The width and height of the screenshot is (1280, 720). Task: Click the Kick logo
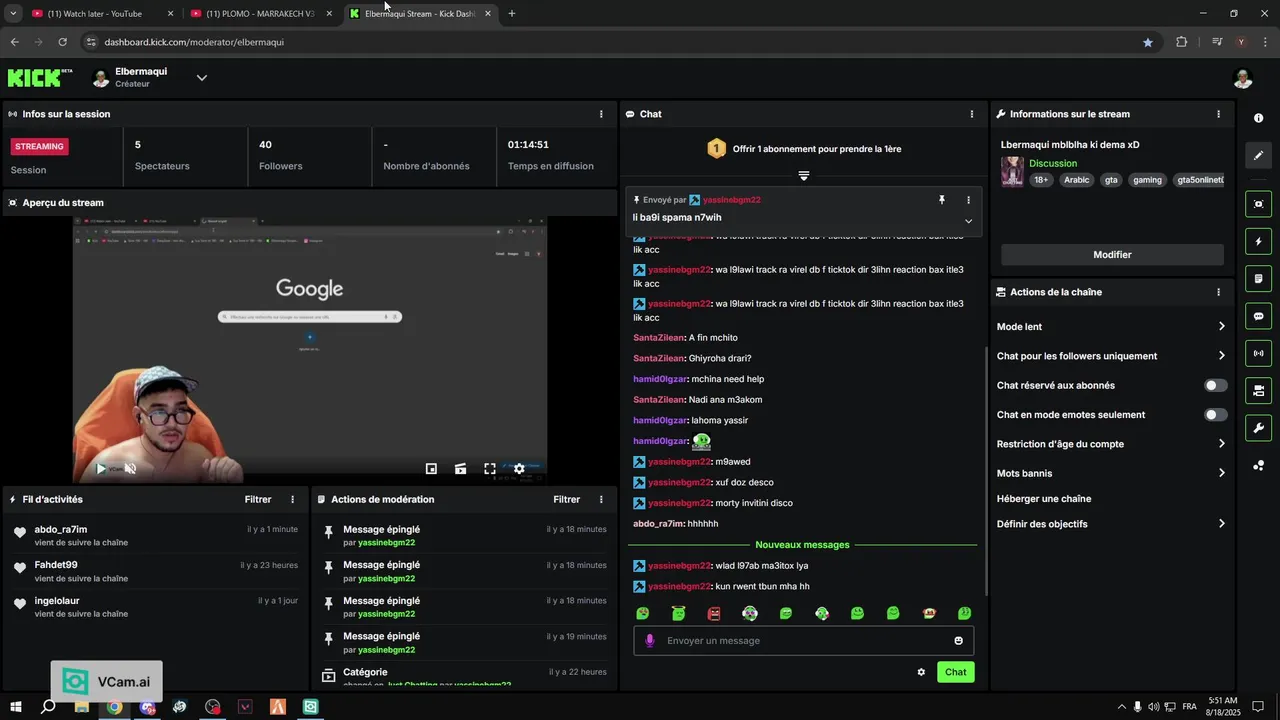coord(40,78)
